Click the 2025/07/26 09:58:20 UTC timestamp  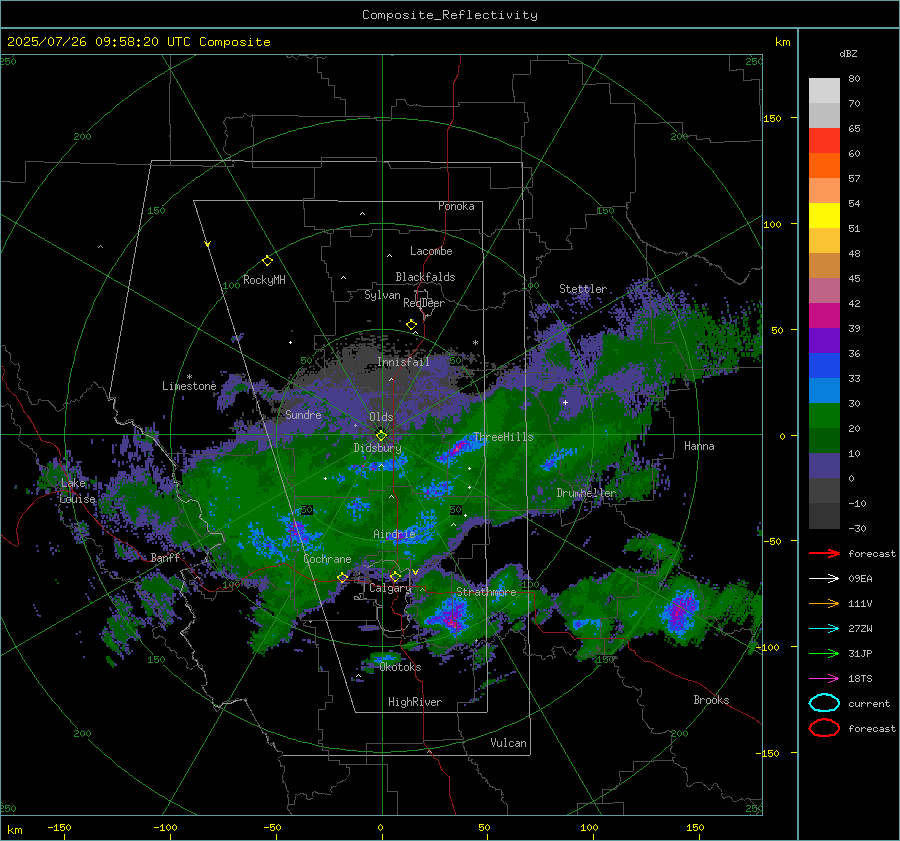(x=138, y=42)
